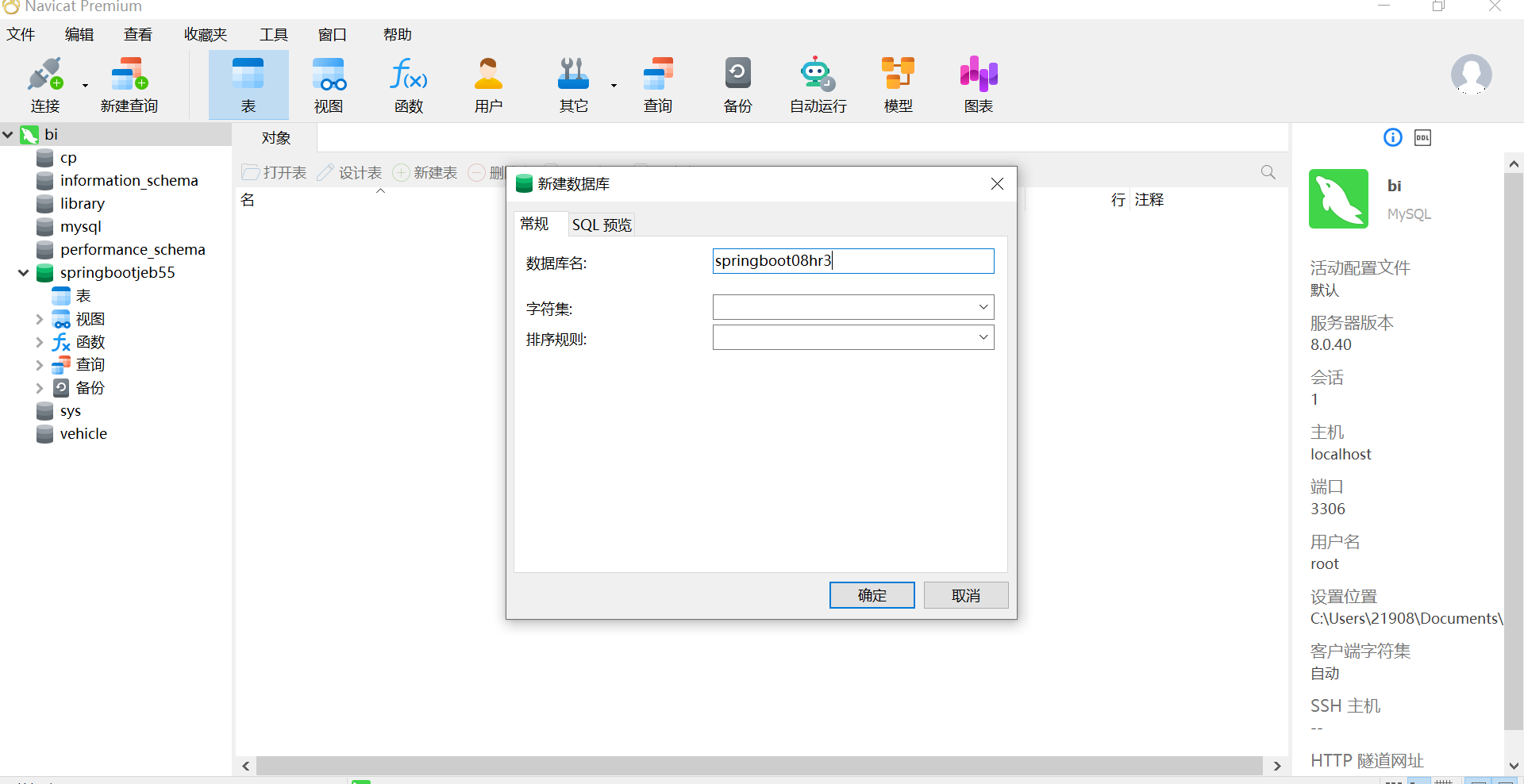Expand 视图 under springbootjeb55
Image resolution: width=1524 pixels, height=784 pixels.
[40, 318]
